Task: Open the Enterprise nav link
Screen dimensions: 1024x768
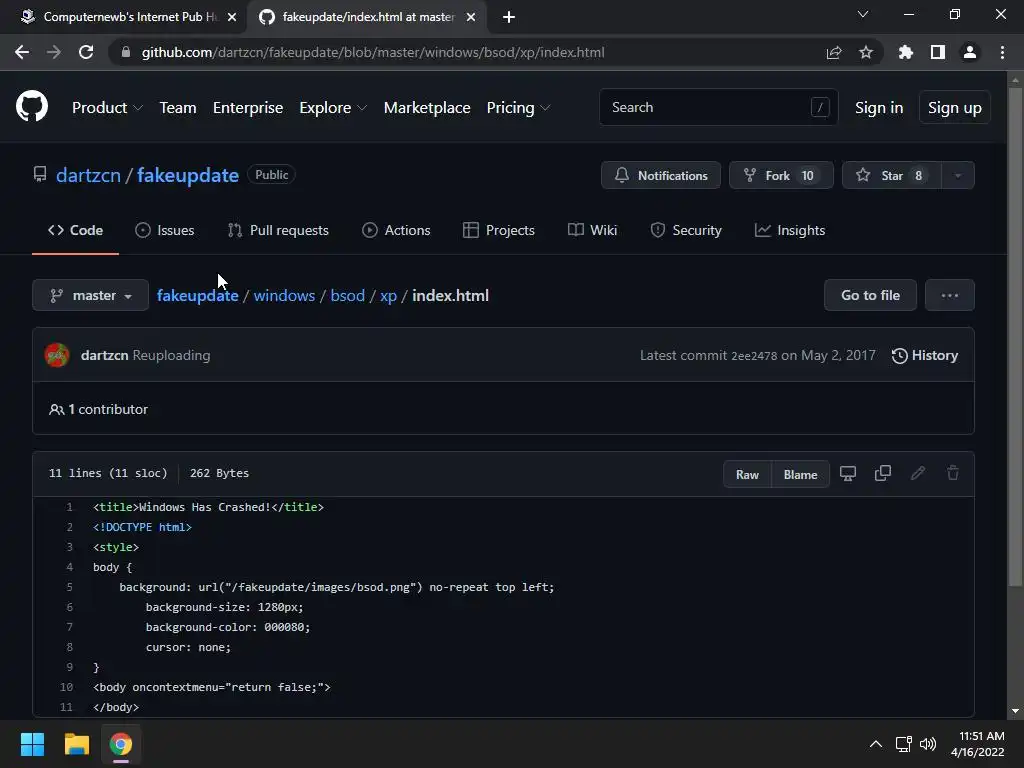Action: tap(248, 108)
